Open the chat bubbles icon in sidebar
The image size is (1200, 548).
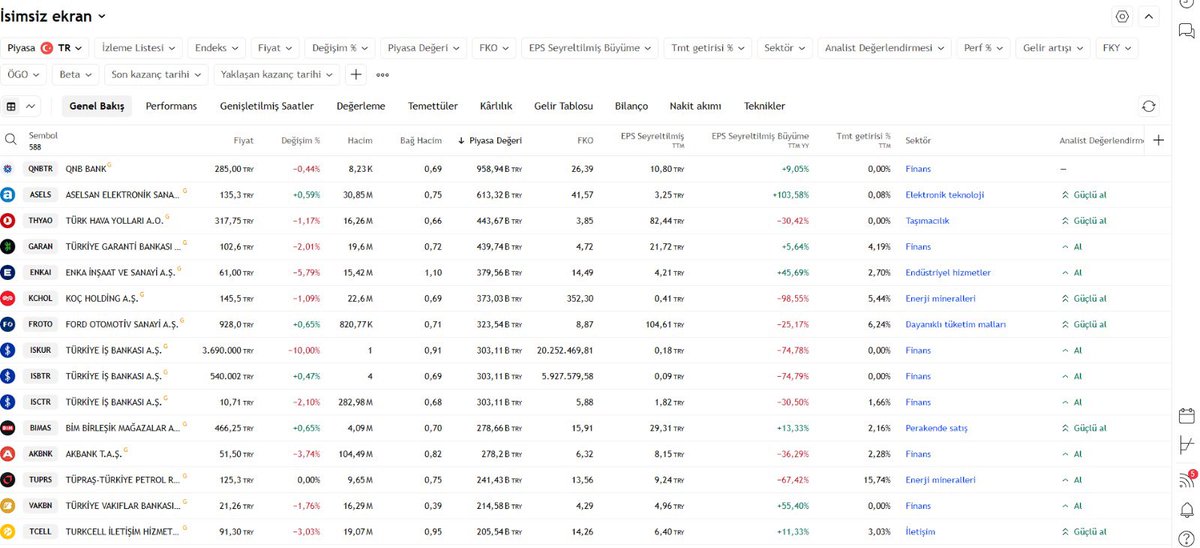(1187, 32)
